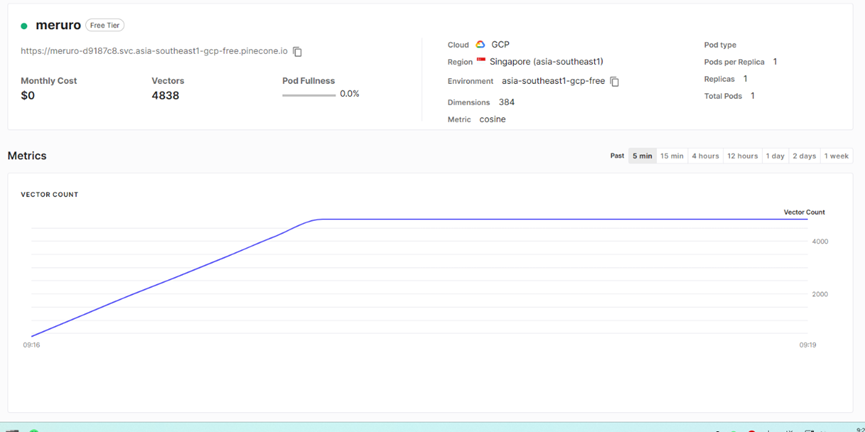Click the Free Tier badge

[105, 25]
